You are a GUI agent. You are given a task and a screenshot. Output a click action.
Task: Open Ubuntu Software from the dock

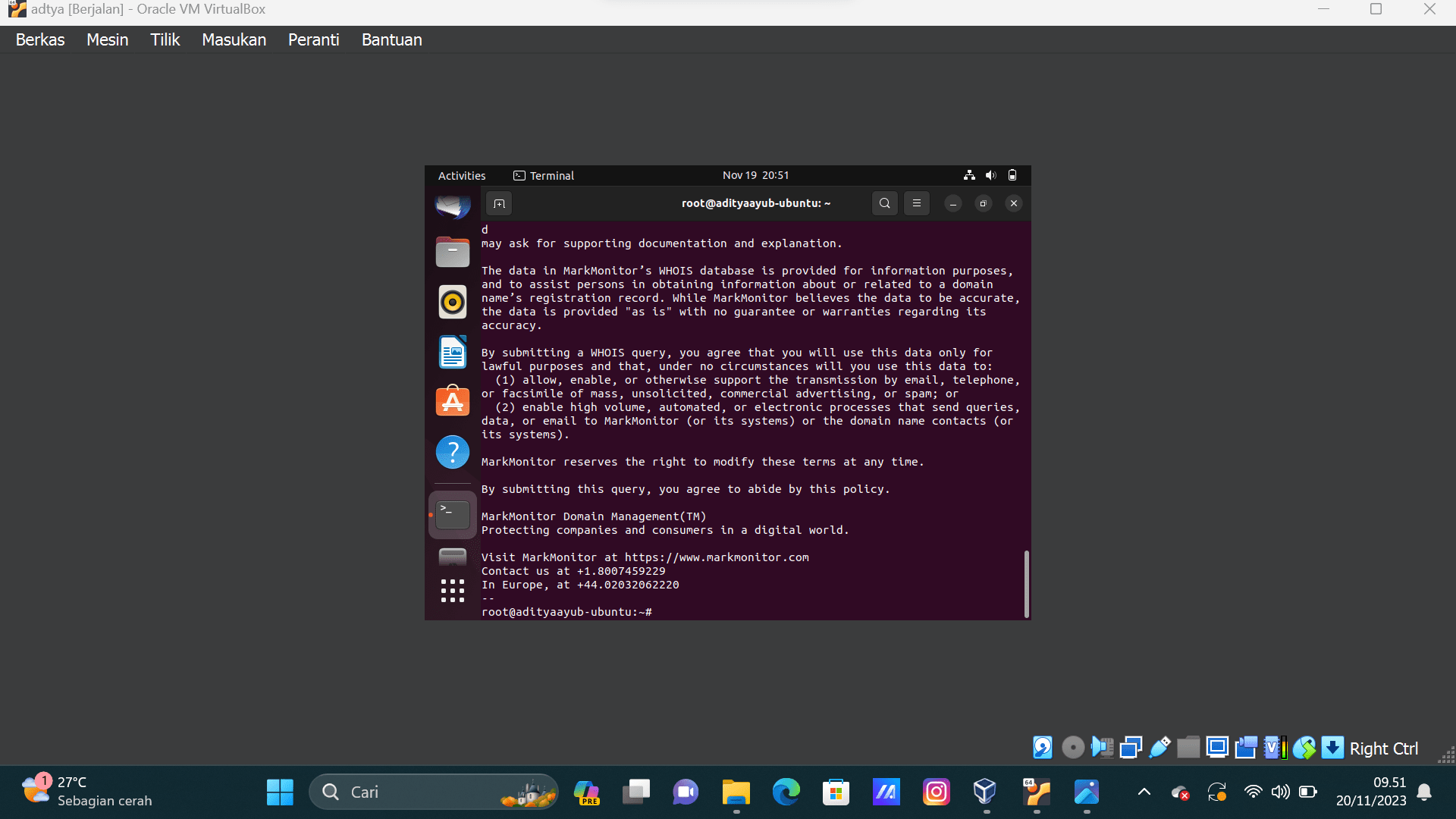tap(453, 402)
